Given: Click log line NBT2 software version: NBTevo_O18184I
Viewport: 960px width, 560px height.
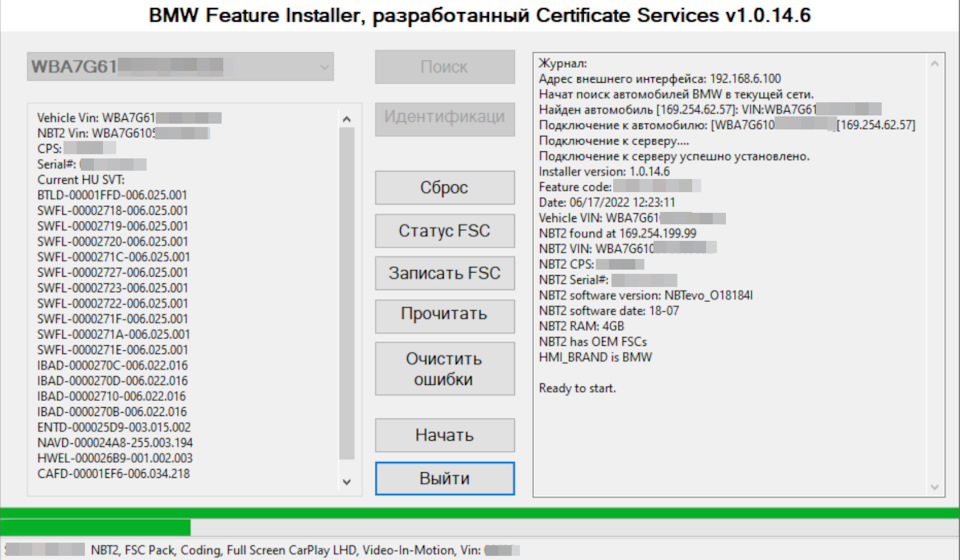Looking at the screenshot, I should point(646,296).
